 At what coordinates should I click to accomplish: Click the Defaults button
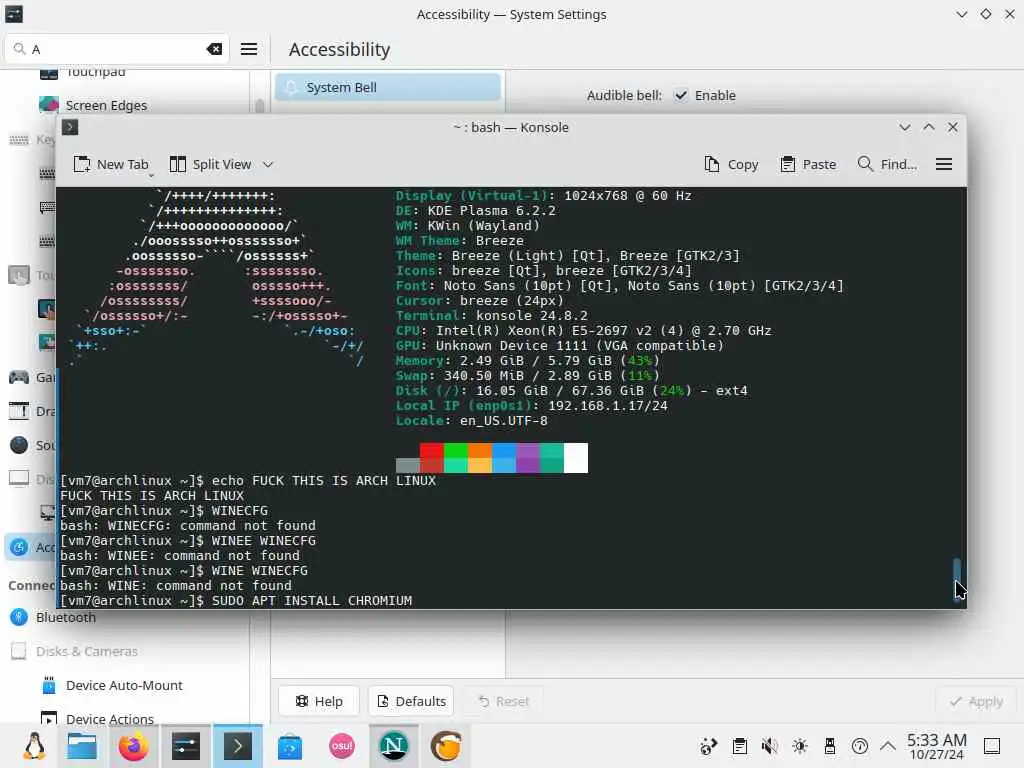(411, 701)
